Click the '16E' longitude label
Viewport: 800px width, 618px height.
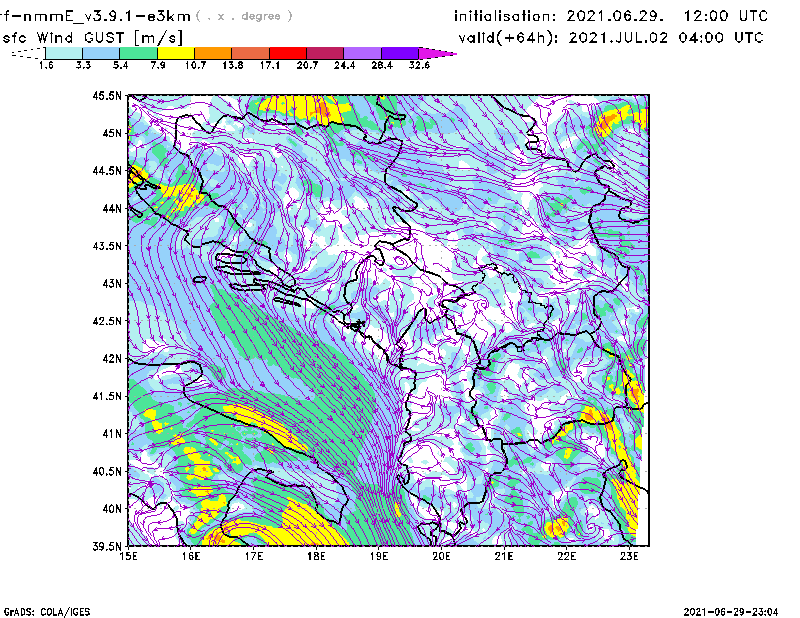191,556
